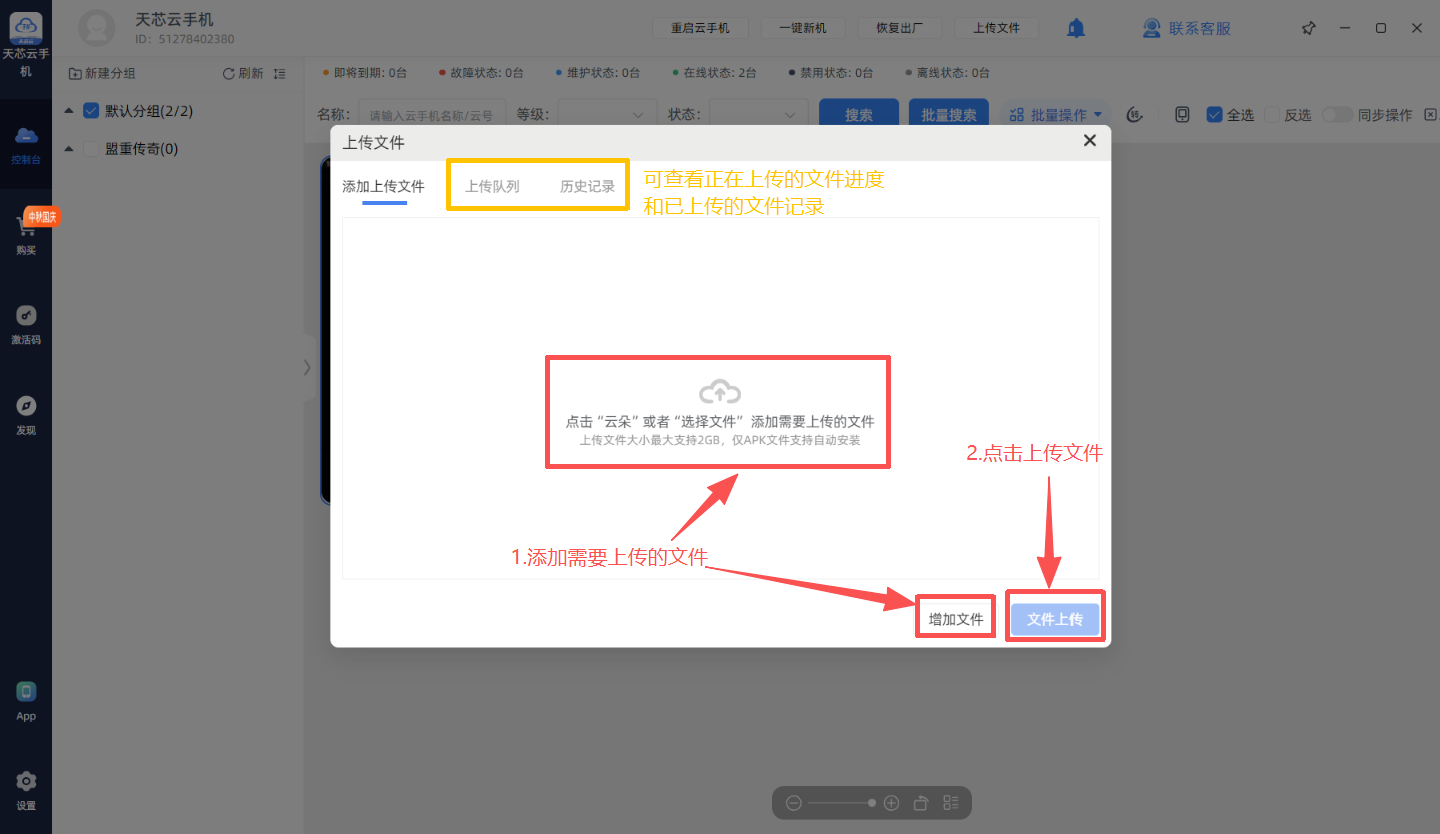The image size is (1440, 834).
Task: Open the 状态 dropdown
Action: (758, 115)
